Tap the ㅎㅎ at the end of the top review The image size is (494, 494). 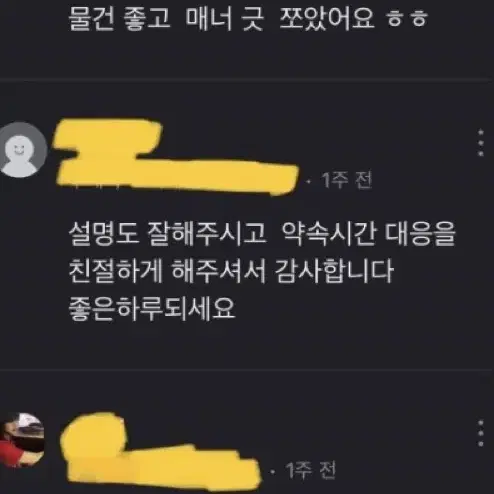(407, 19)
